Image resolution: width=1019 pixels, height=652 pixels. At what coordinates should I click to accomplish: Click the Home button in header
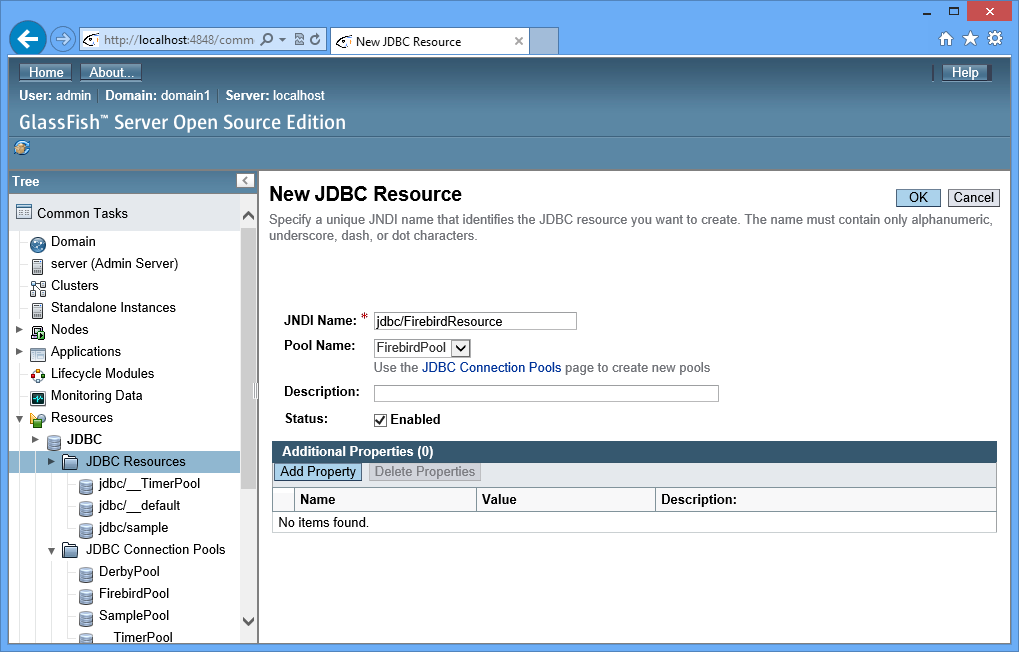coord(46,72)
